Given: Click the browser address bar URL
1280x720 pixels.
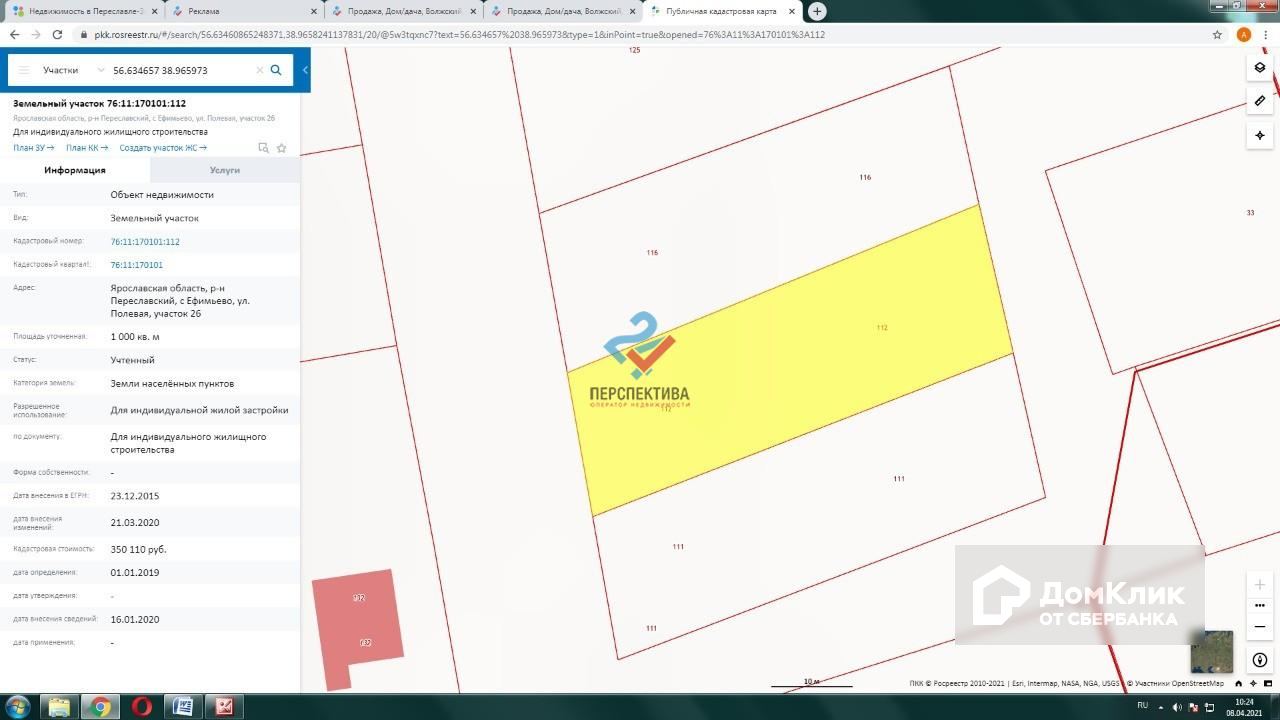Looking at the screenshot, I should [460, 34].
